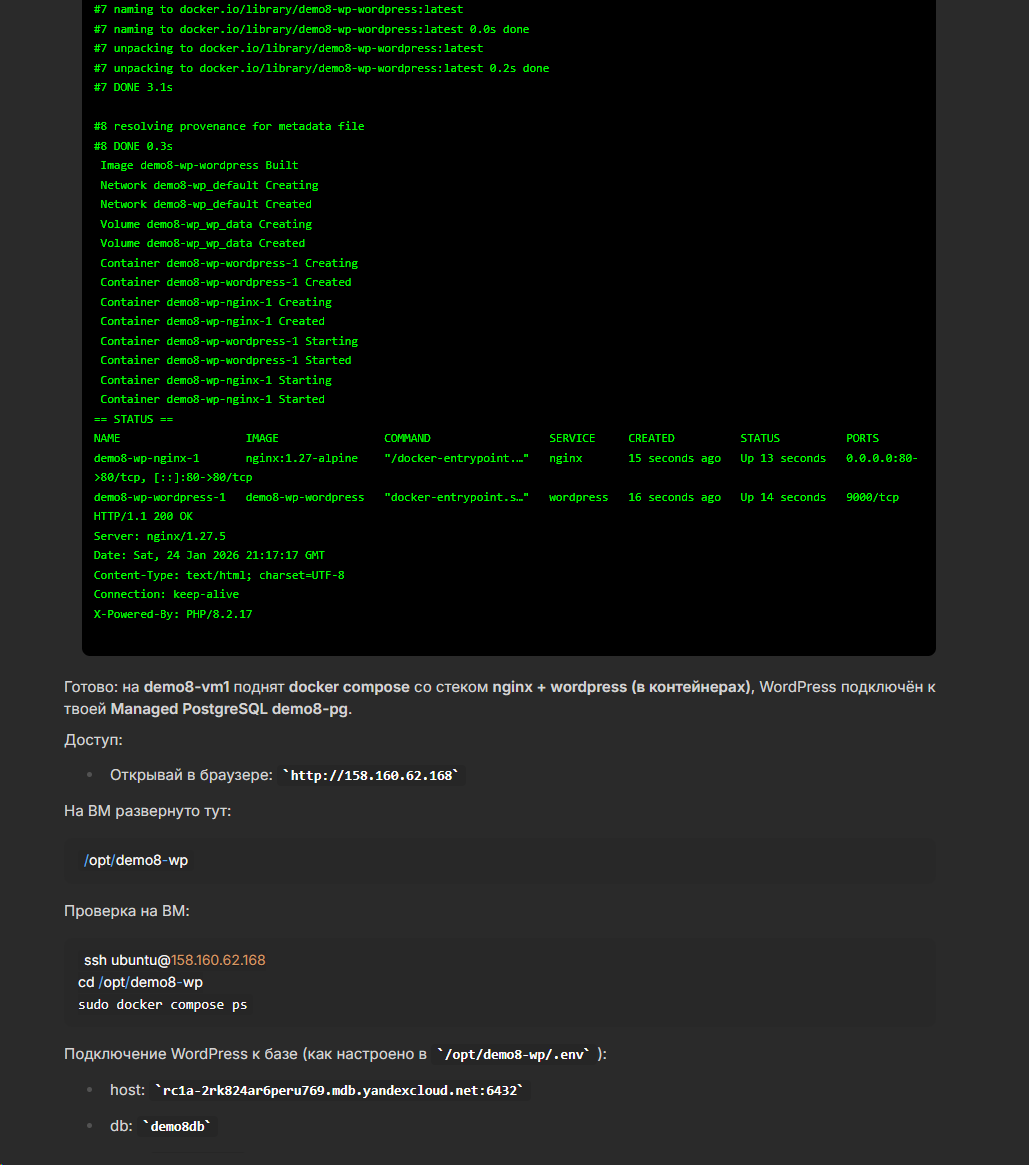Click the 'Доступ:' heading text
1029x1165 pixels.
[x=94, y=740]
